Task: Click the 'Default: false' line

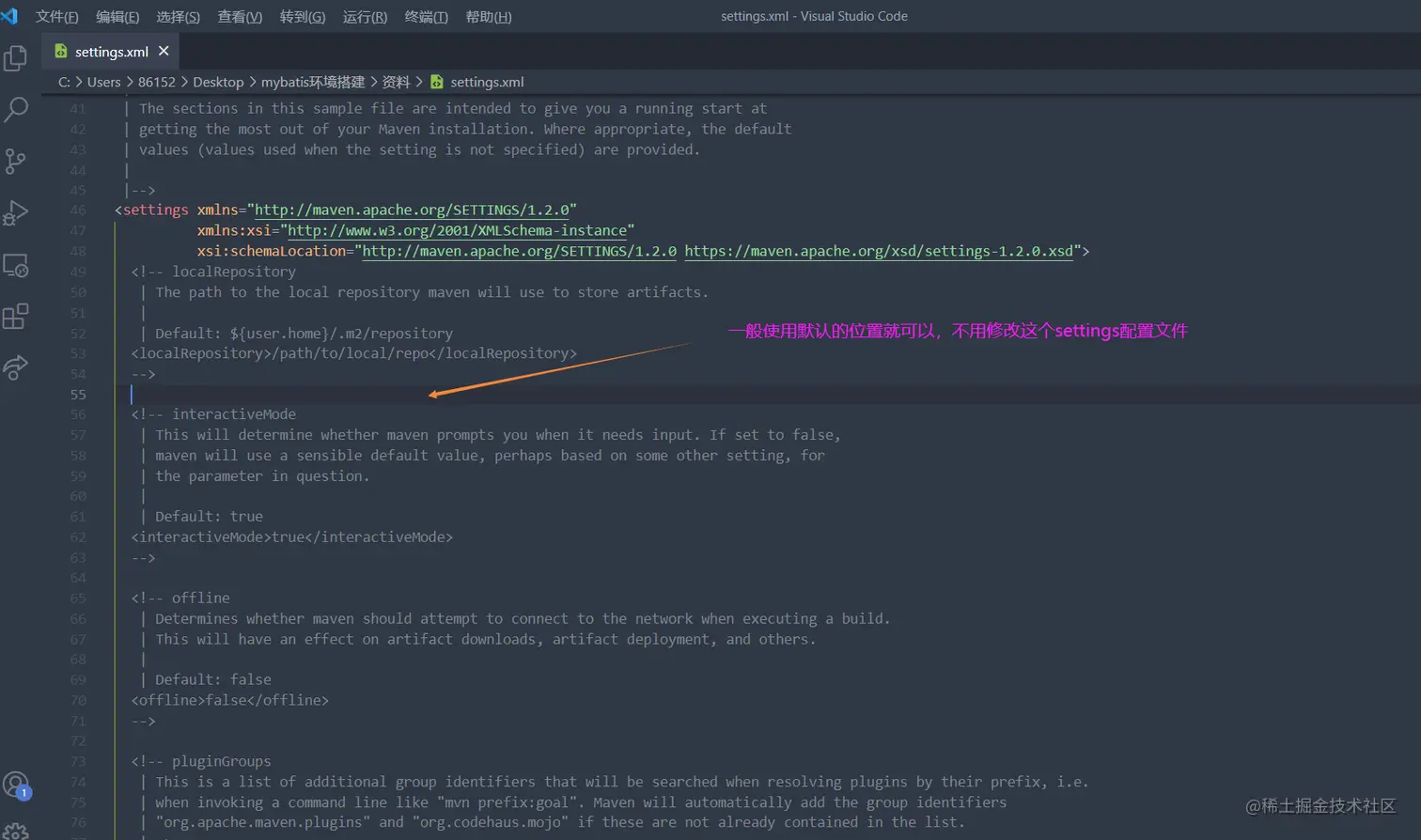Action: (213, 679)
